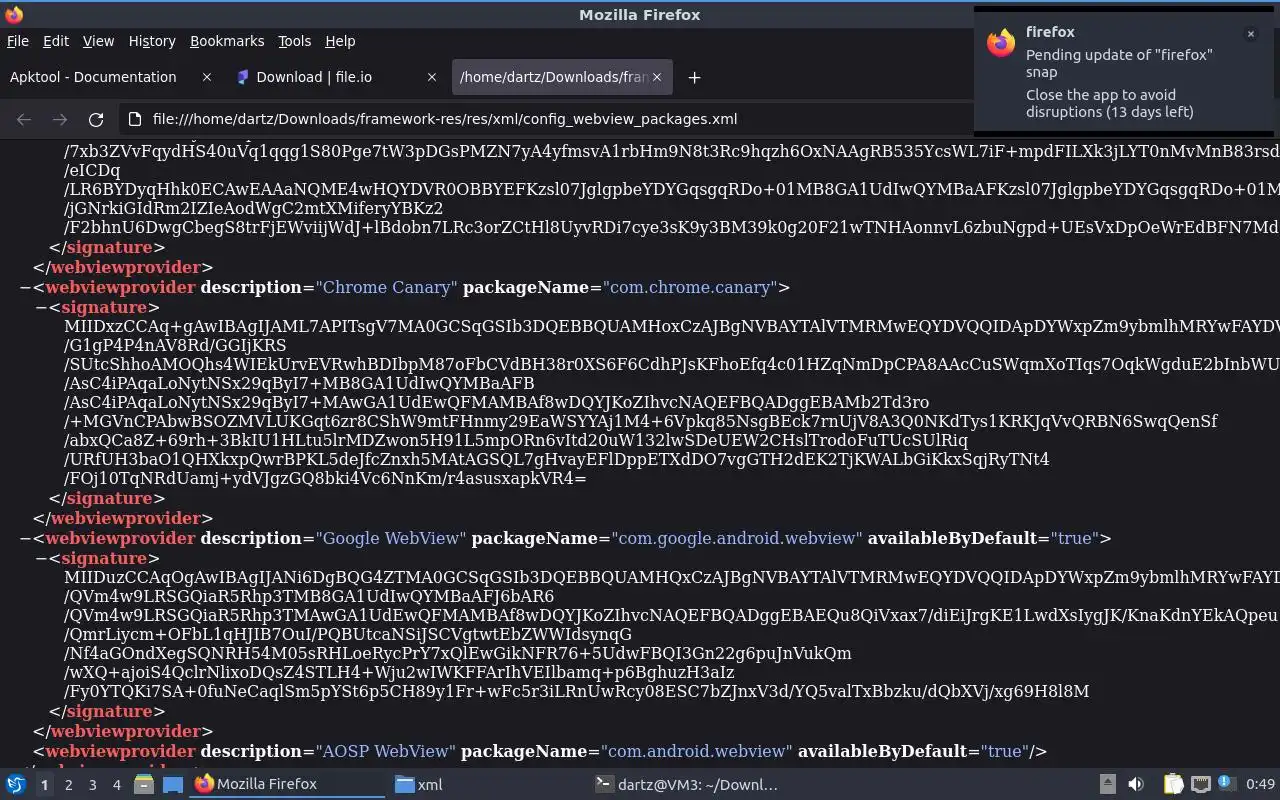
Task: Switch to the Download | file.io tab
Action: click(x=336, y=77)
